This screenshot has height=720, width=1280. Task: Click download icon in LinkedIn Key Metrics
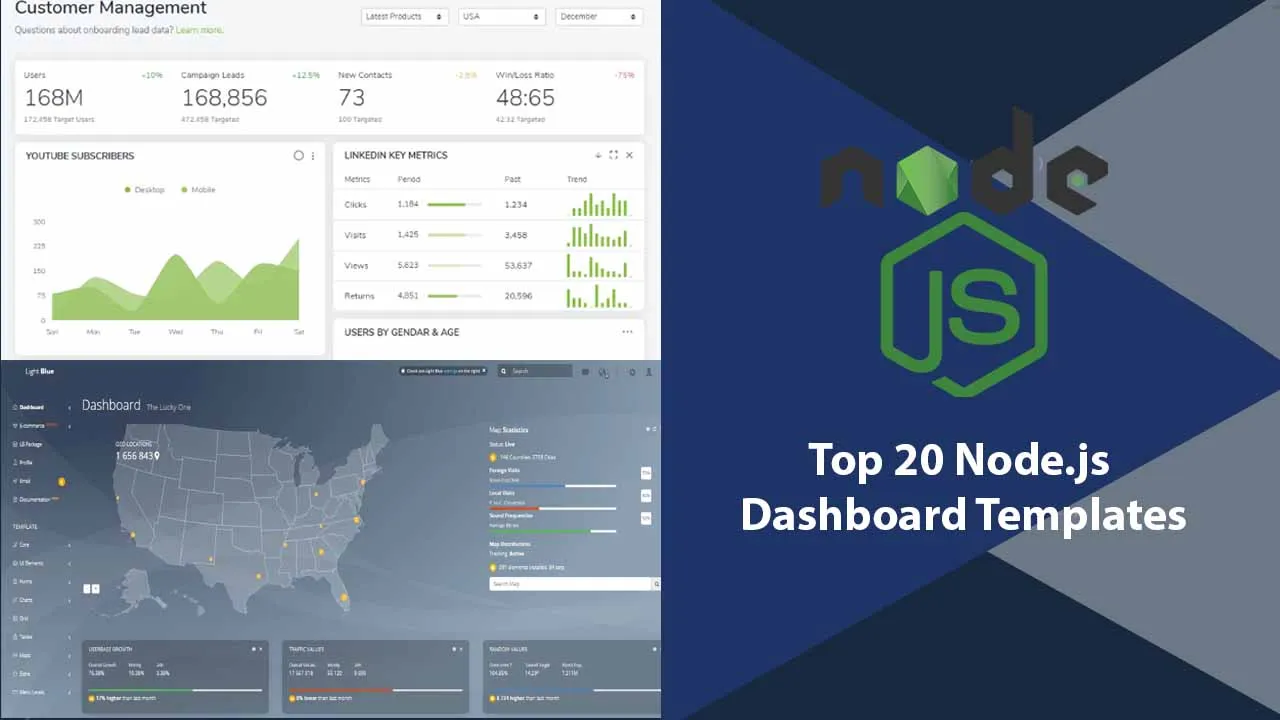(598, 155)
